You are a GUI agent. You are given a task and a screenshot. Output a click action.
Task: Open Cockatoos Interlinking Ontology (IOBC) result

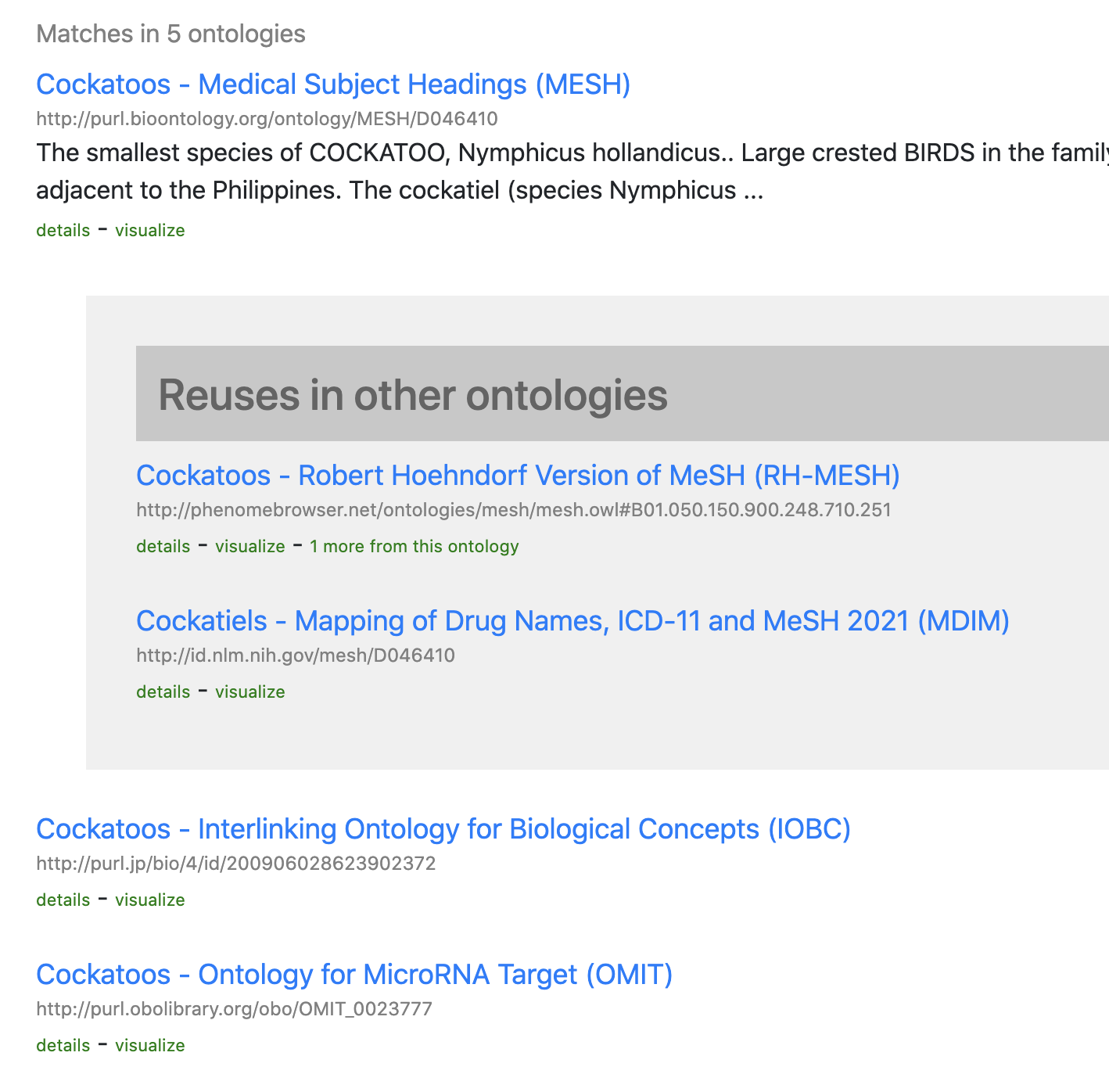point(443,829)
